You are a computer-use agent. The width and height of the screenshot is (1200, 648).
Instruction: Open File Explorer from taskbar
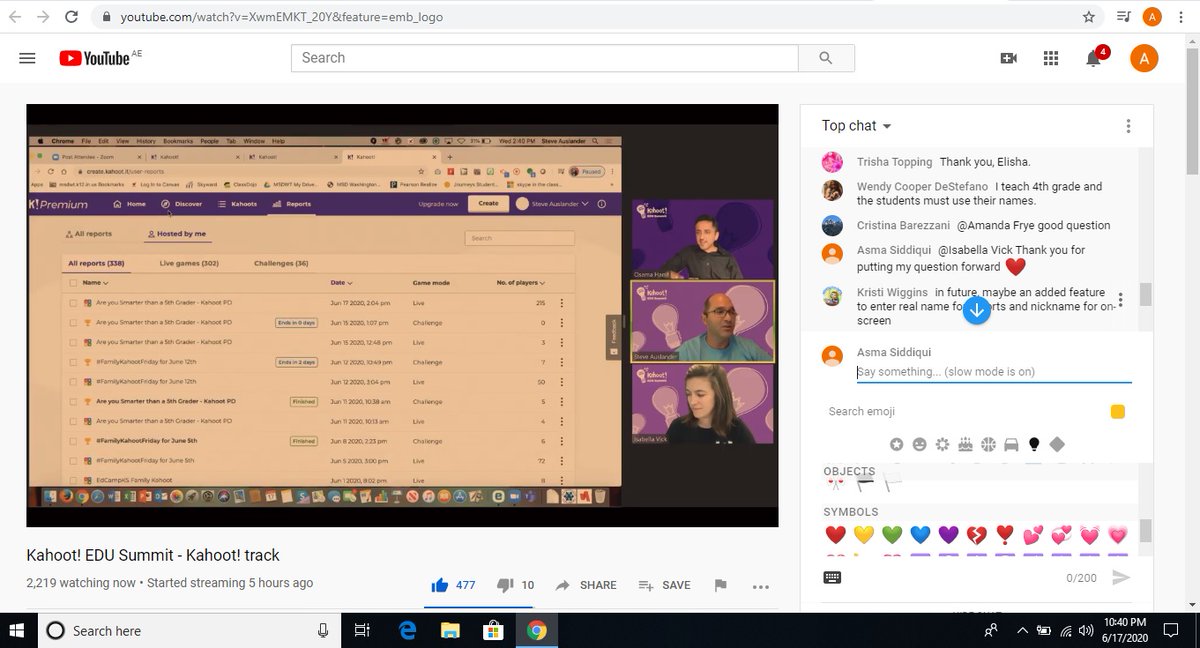point(450,630)
